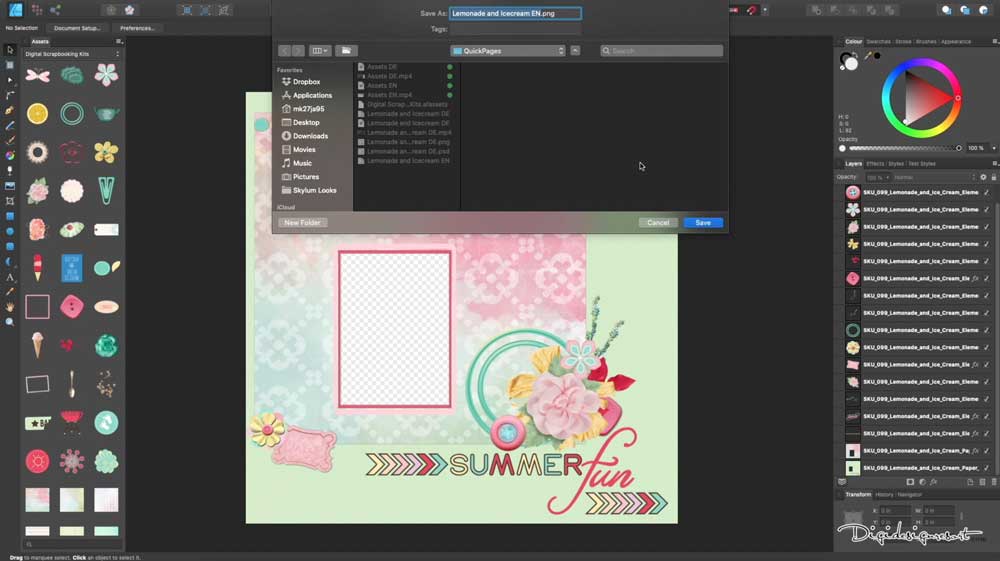The height and width of the screenshot is (561, 1000).
Task: Go back in the save dialog
Action: [284, 50]
